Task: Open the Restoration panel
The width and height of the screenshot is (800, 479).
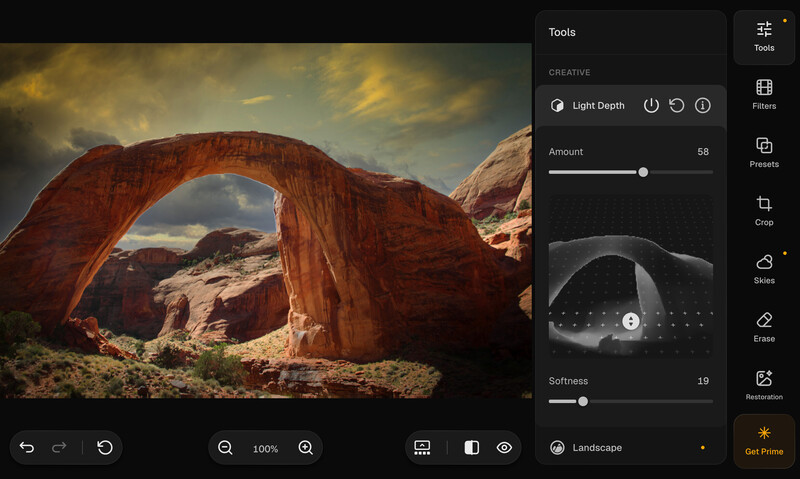Action: point(764,385)
